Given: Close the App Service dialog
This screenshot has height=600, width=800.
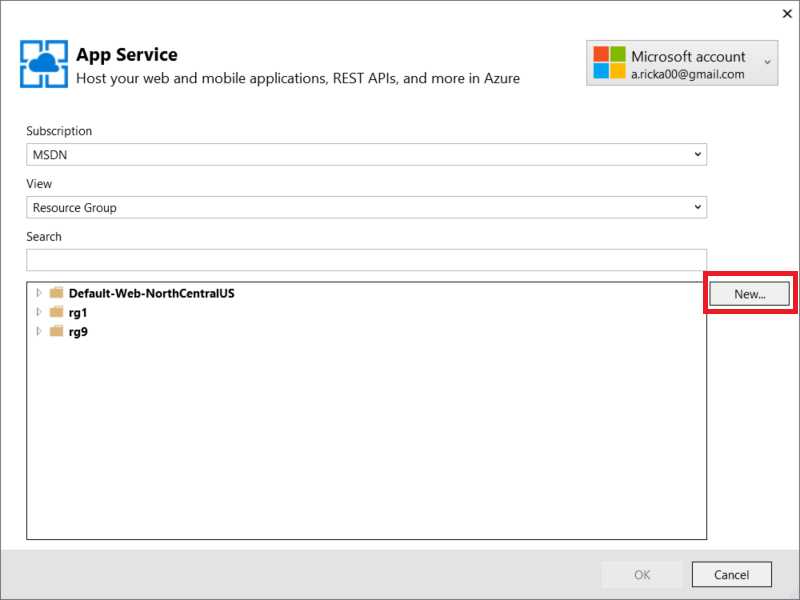Looking at the screenshot, I should 787,14.
